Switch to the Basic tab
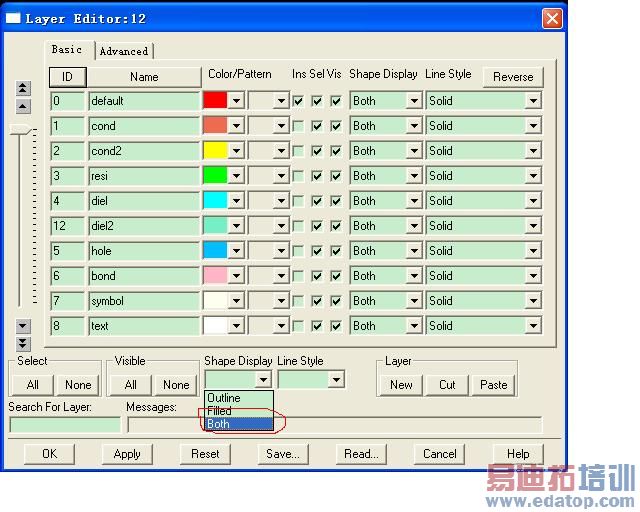The height and width of the screenshot is (512, 640). coord(67,49)
